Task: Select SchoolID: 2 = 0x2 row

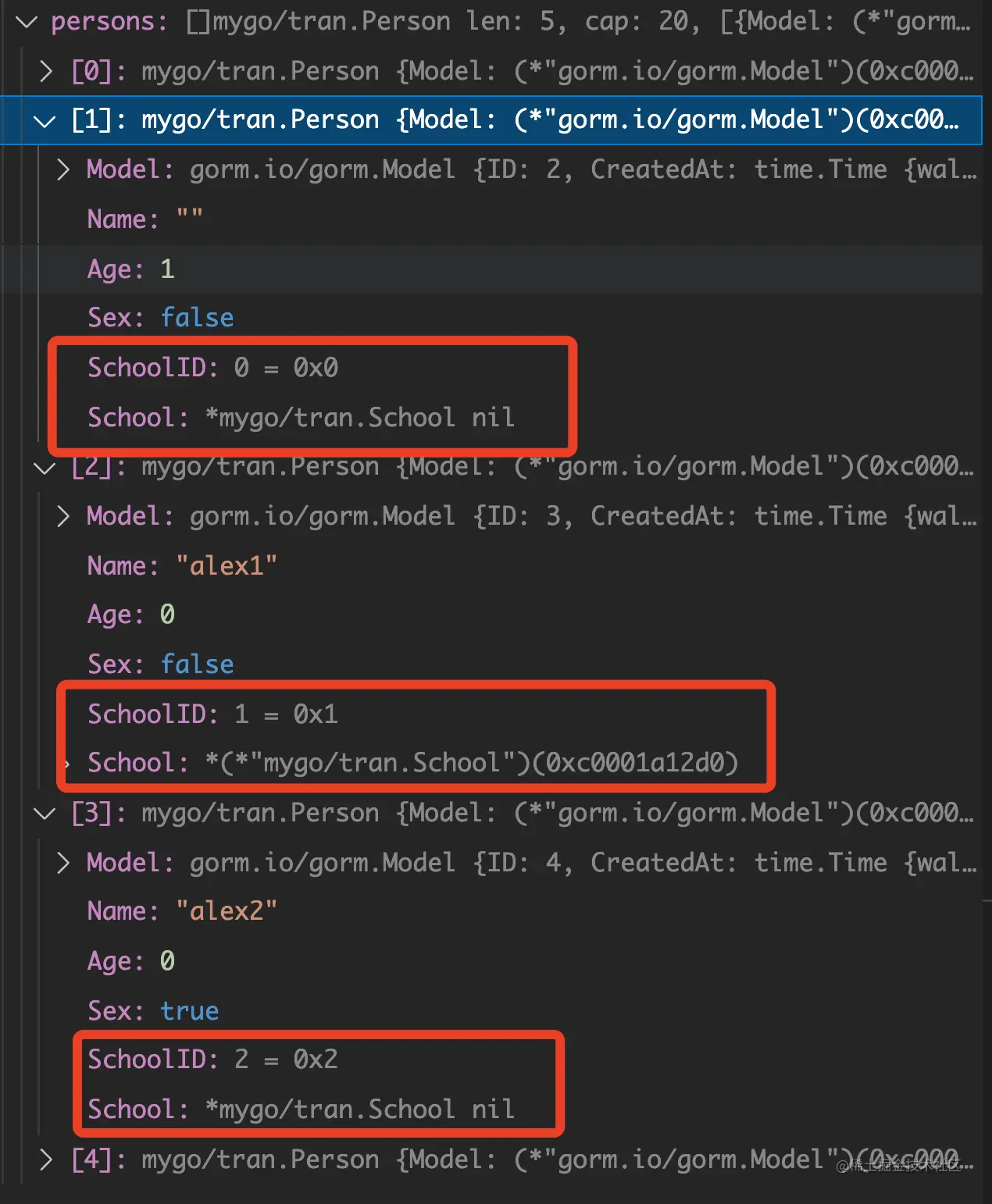Action: tap(492, 1060)
